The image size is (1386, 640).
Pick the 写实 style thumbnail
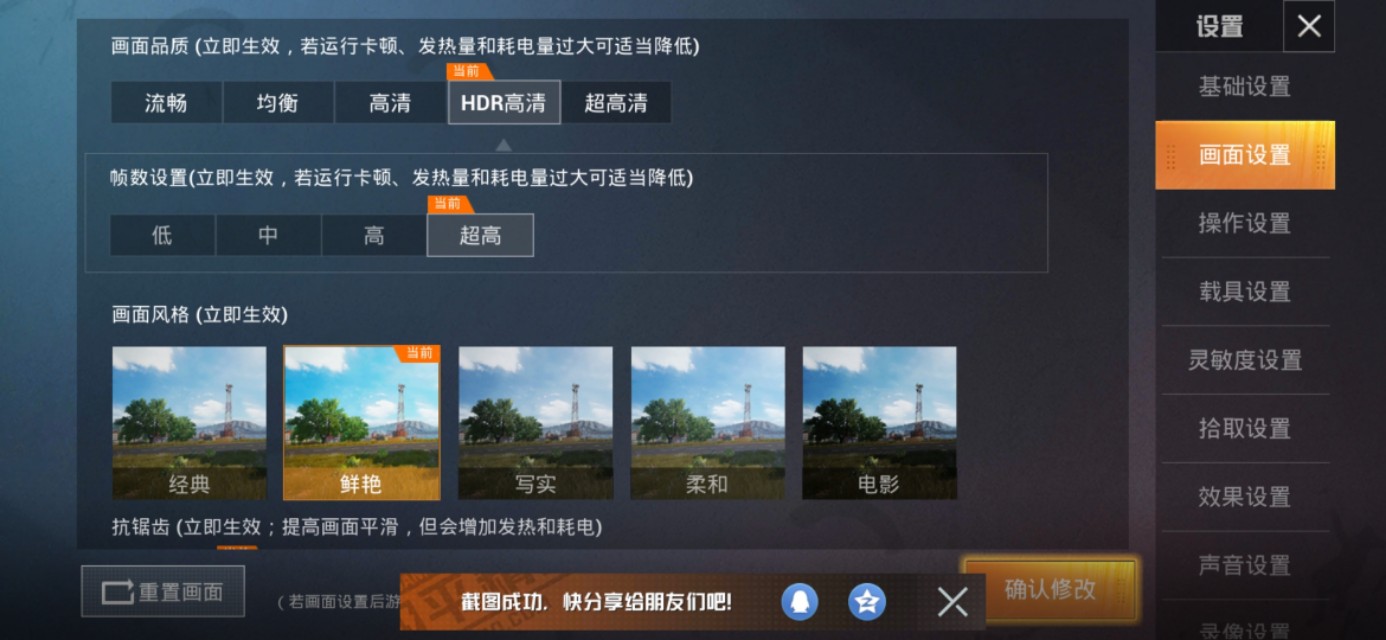[x=536, y=423]
